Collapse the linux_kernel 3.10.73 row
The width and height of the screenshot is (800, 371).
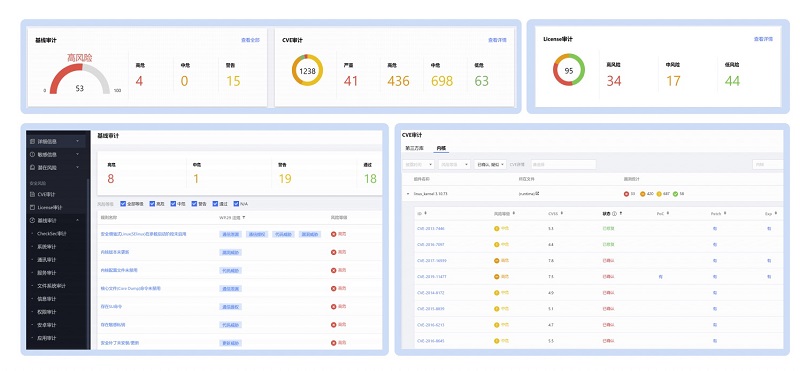(x=408, y=194)
